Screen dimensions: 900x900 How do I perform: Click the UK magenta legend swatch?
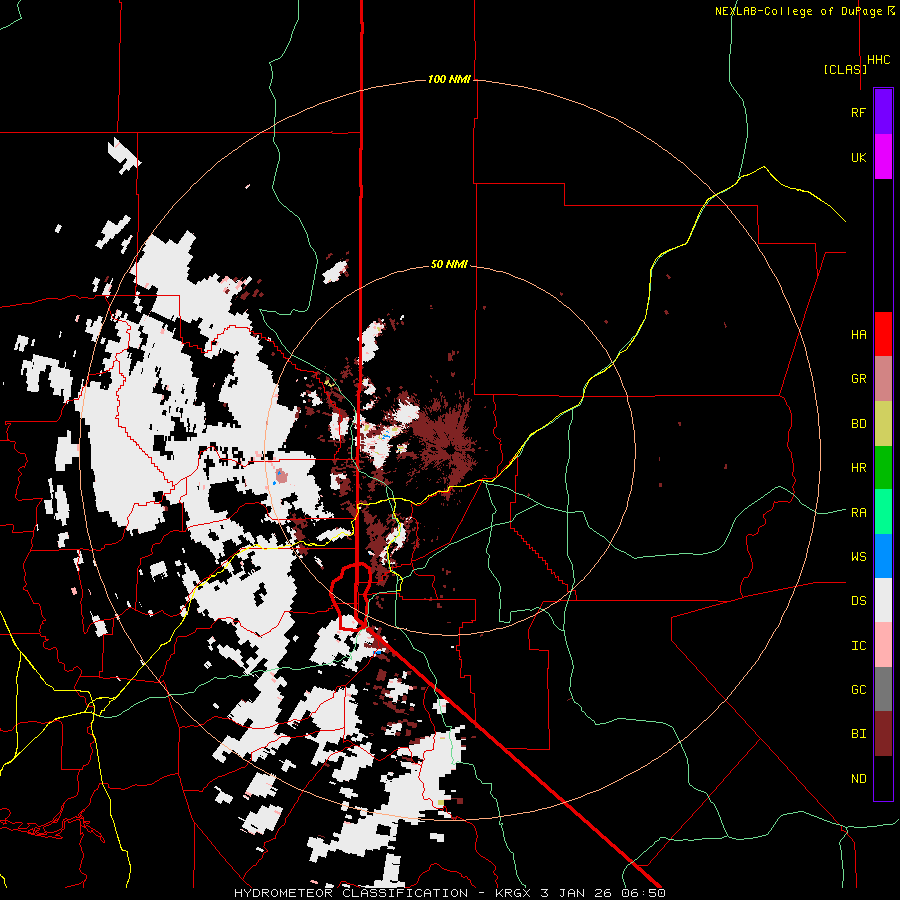pyautogui.click(x=883, y=157)
